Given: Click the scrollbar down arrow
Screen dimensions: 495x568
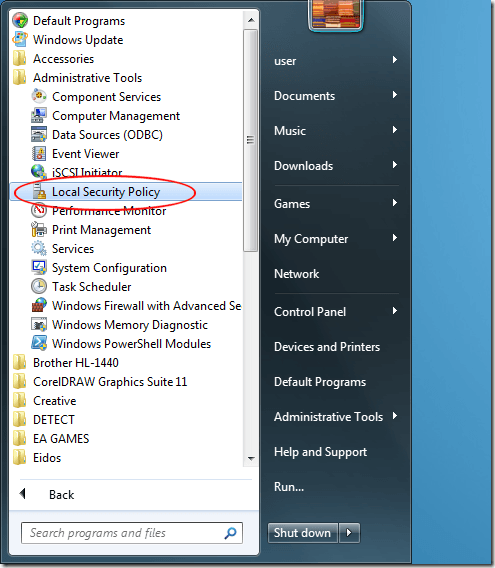Looking at the screenshot, I should click(x=251, y=459).
